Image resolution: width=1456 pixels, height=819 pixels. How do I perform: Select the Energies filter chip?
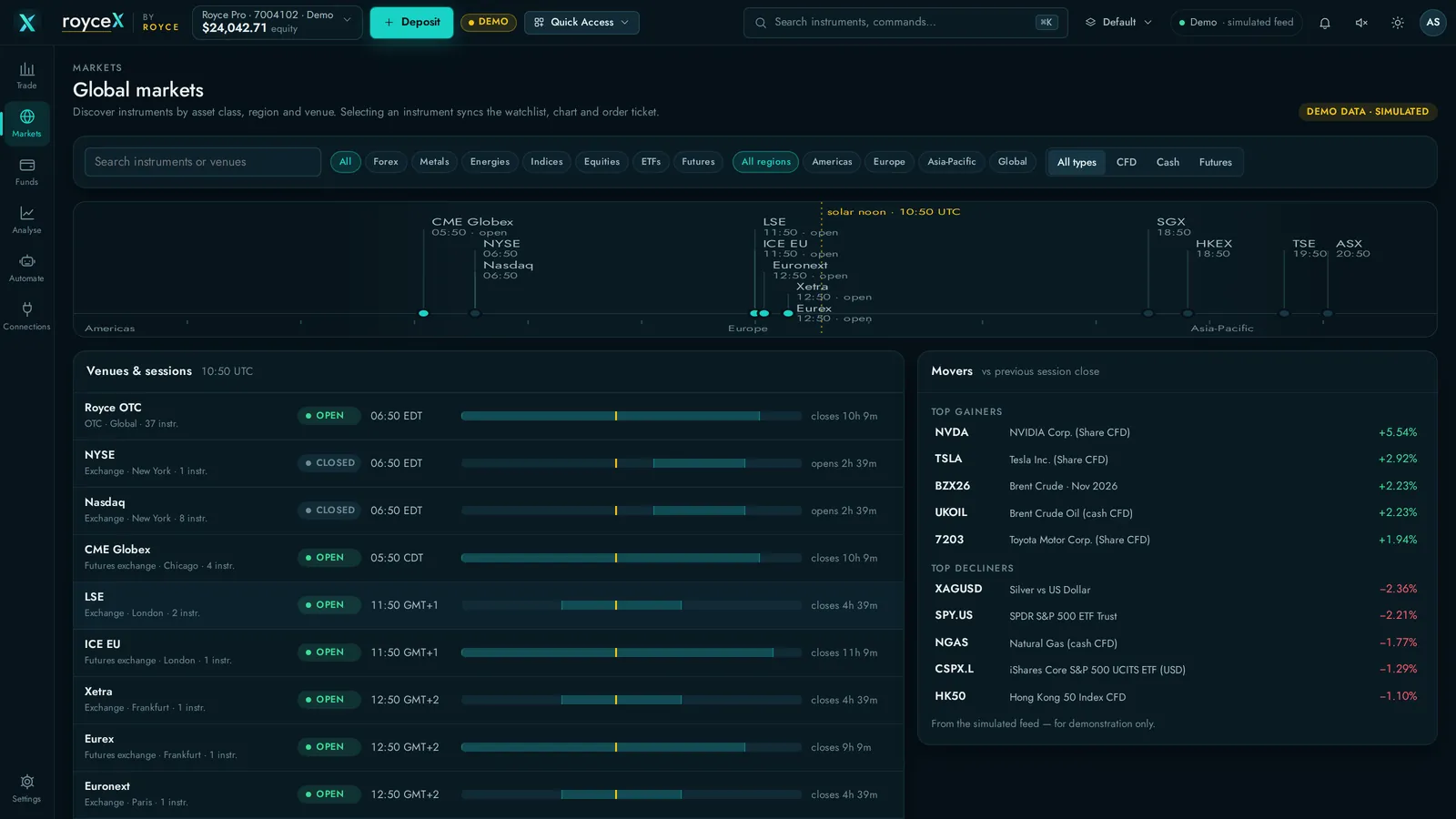[x=490, y=162]
